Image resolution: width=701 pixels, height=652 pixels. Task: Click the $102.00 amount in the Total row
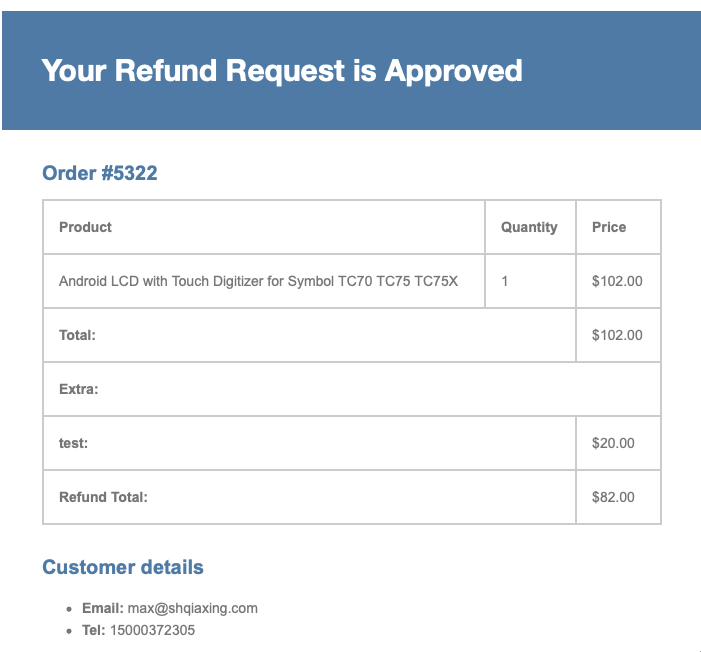617,335
